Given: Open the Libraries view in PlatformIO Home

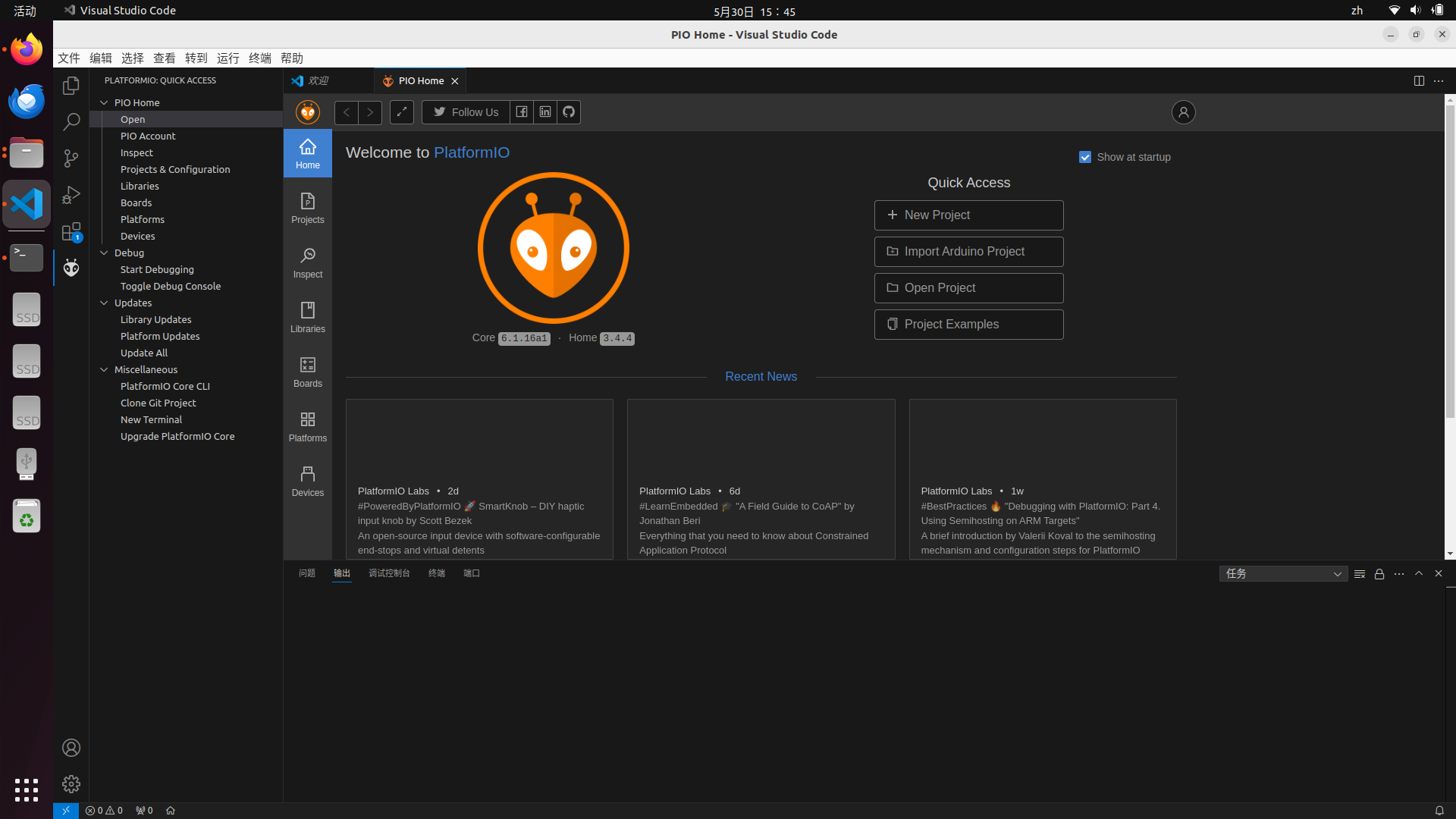Looking at the screenshot, I should pyautogui.click(x=307, y=317).
